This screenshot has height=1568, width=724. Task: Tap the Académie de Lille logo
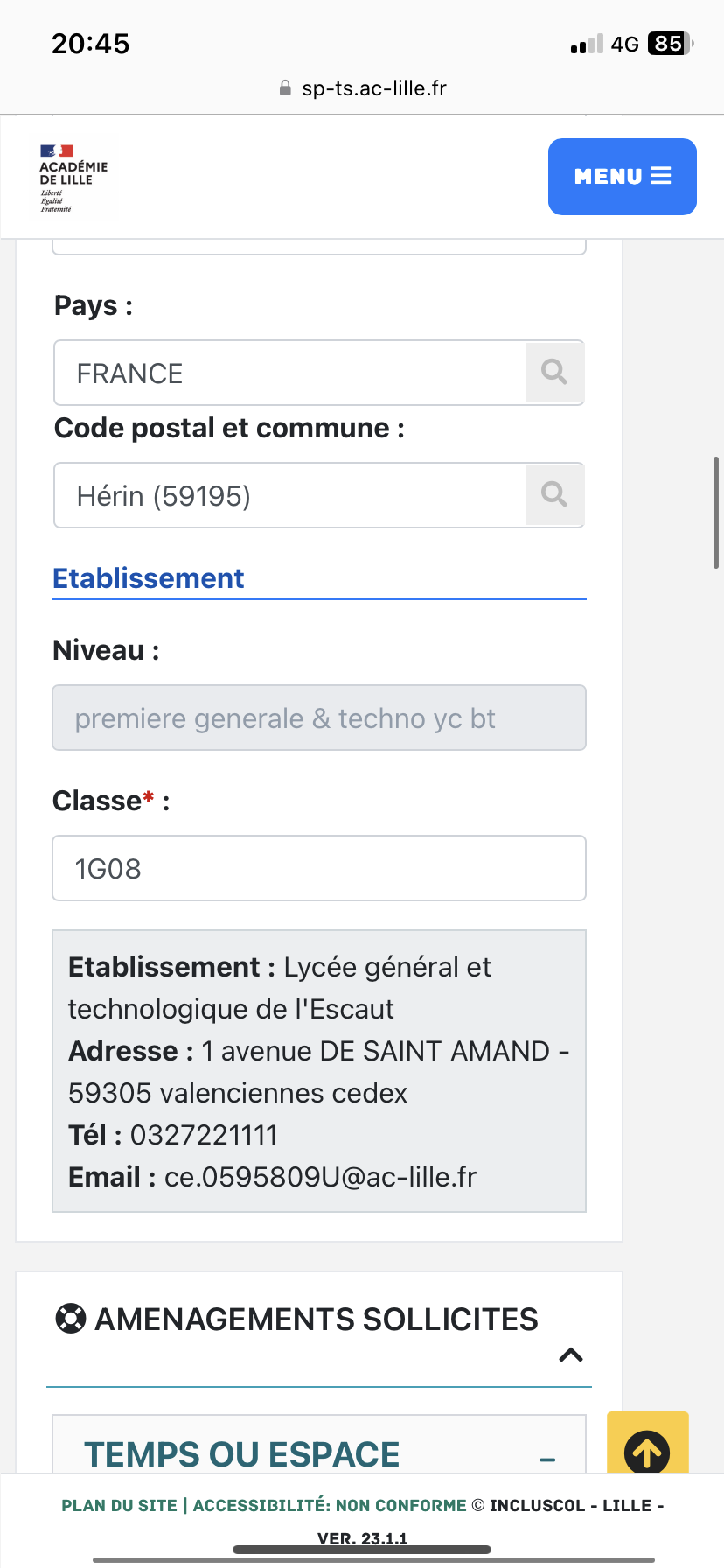(73, 178)
